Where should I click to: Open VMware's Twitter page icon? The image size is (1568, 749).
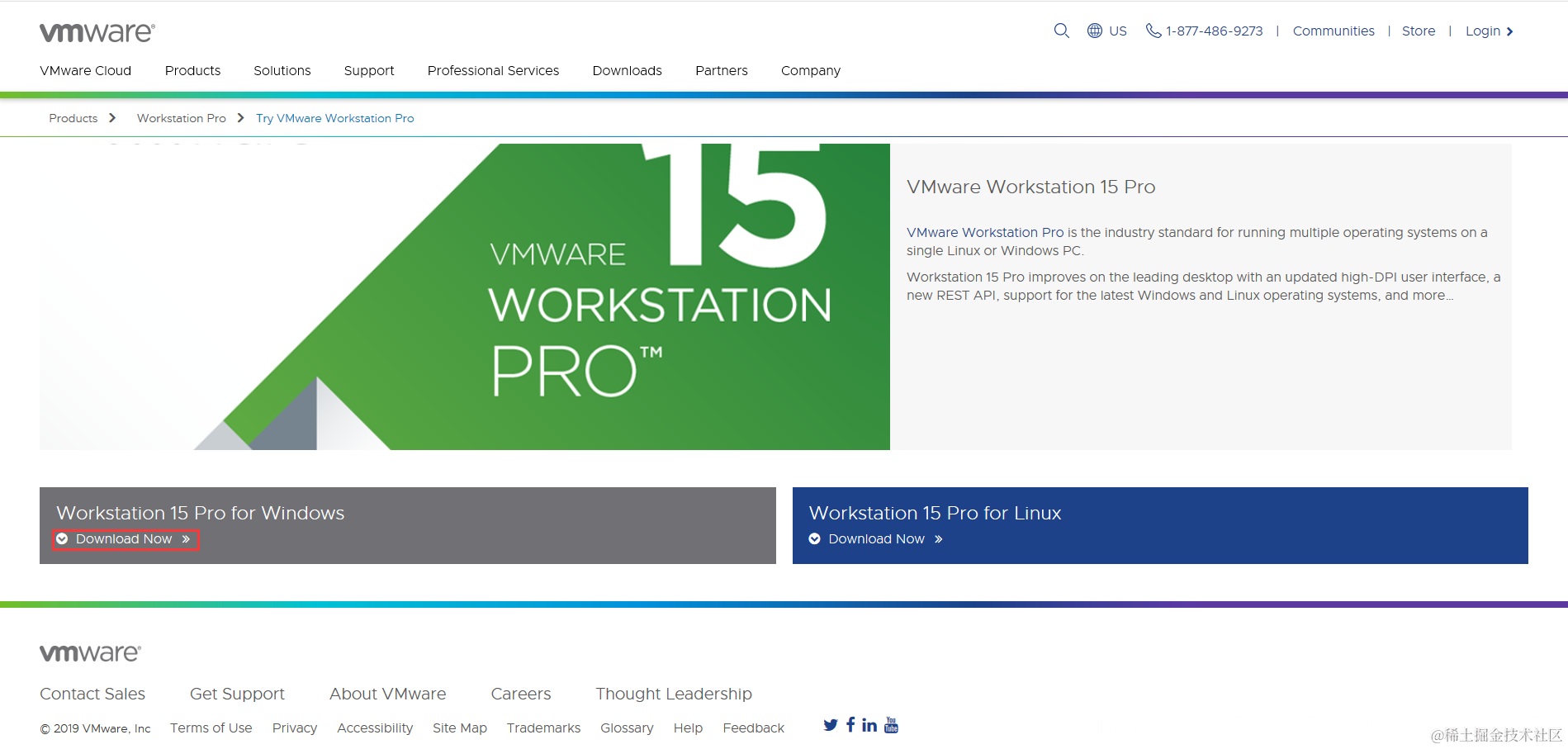coord(830,725)
